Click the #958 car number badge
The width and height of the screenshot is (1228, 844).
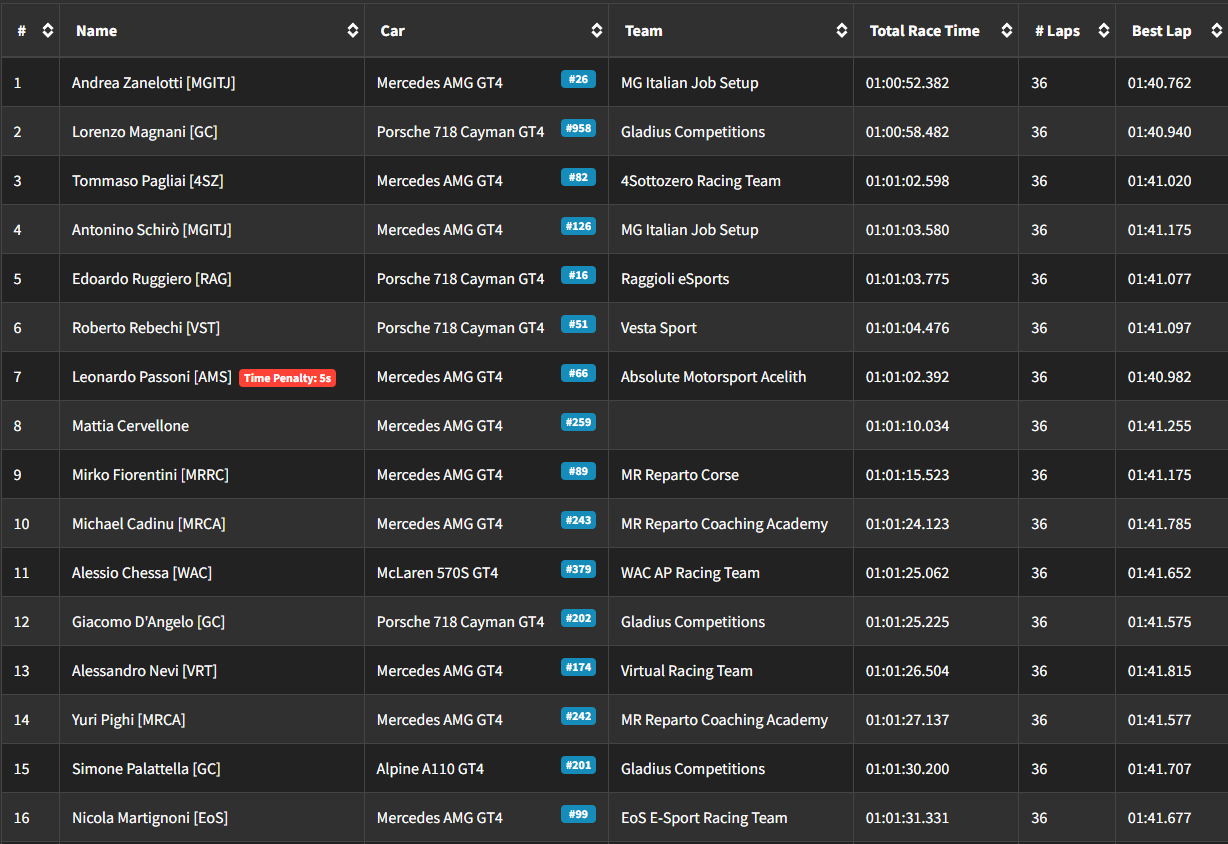coord(578,128)
